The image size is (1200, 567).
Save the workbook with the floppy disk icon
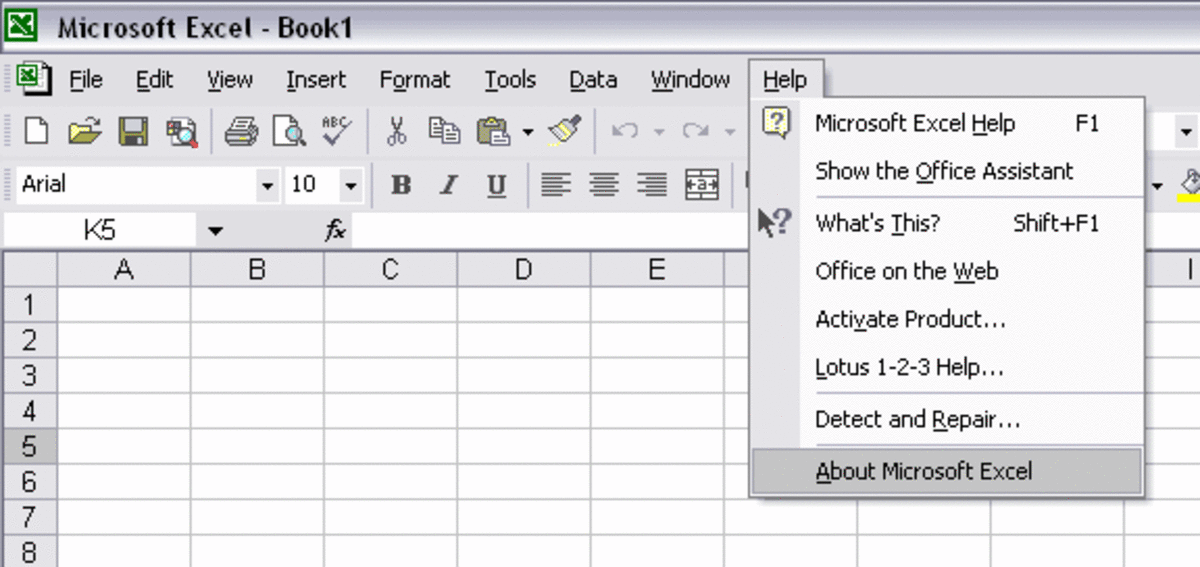click(133, 131)
